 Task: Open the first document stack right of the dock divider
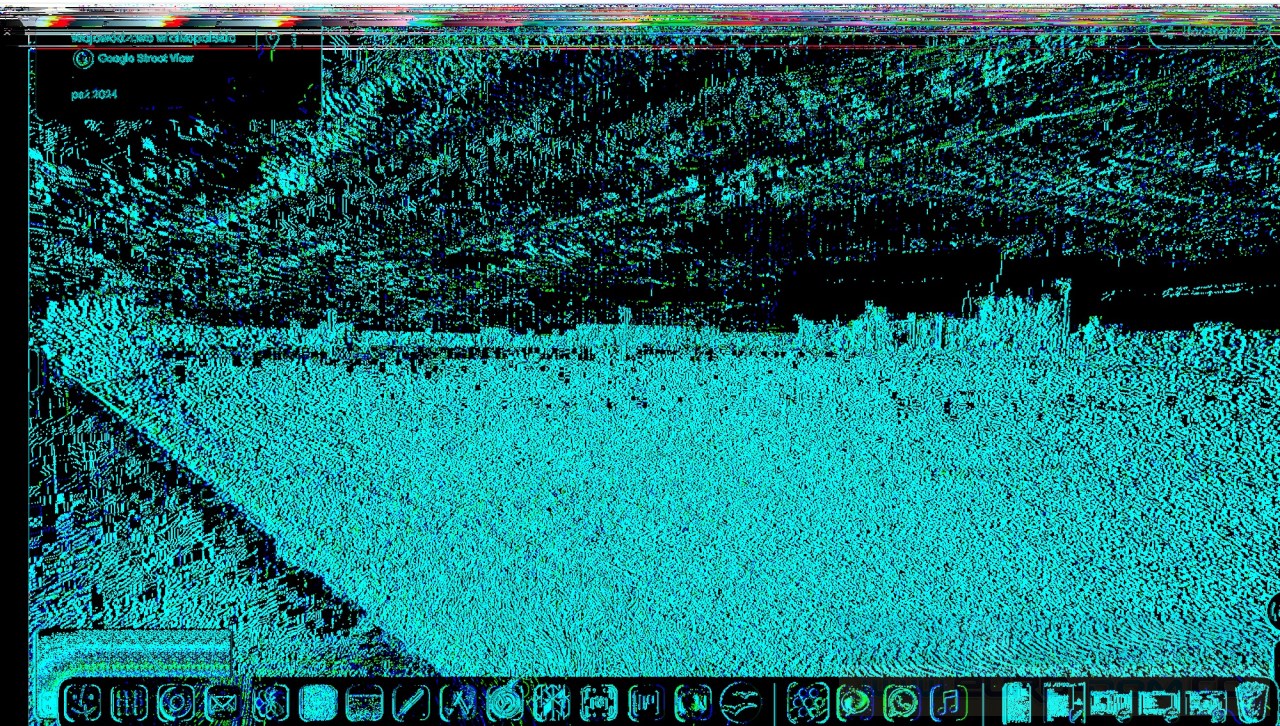(1016, 703)
